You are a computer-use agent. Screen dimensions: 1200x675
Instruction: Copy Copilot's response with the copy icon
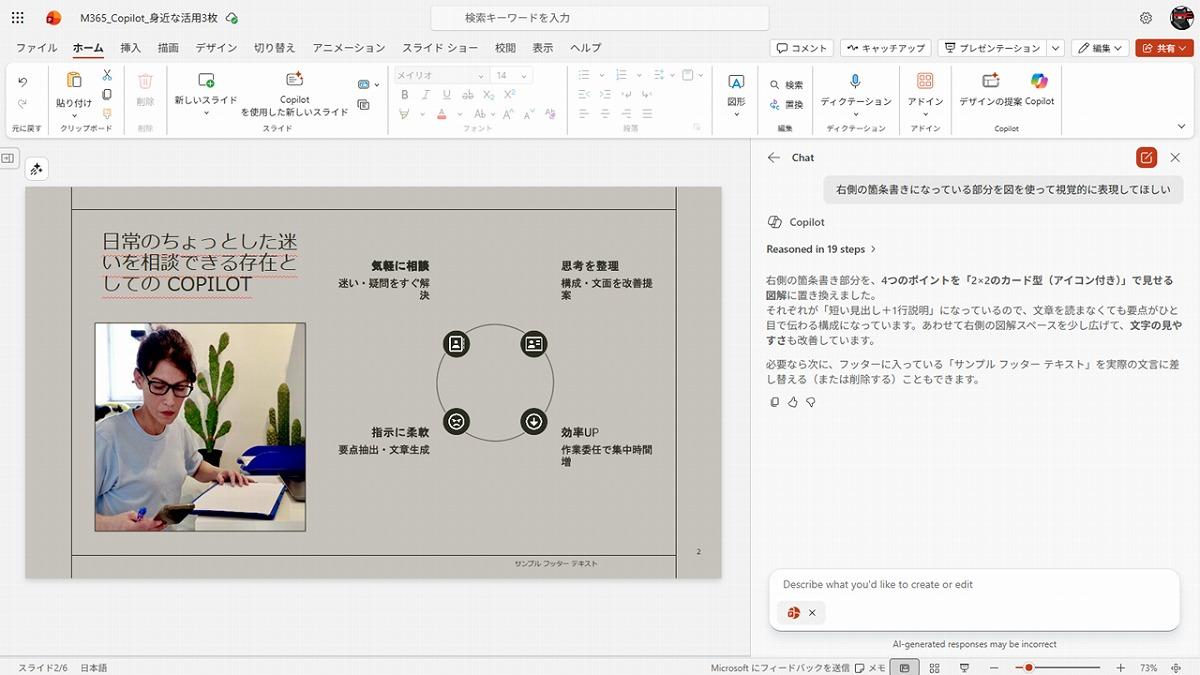click(x=775, y=402)
